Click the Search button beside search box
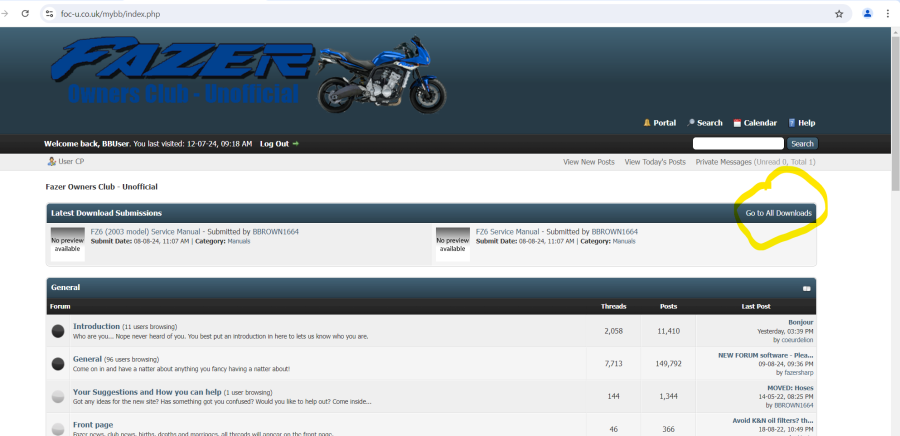Image resolution: width=900 pixels, height=436 pixels. (x=802, y=143)
